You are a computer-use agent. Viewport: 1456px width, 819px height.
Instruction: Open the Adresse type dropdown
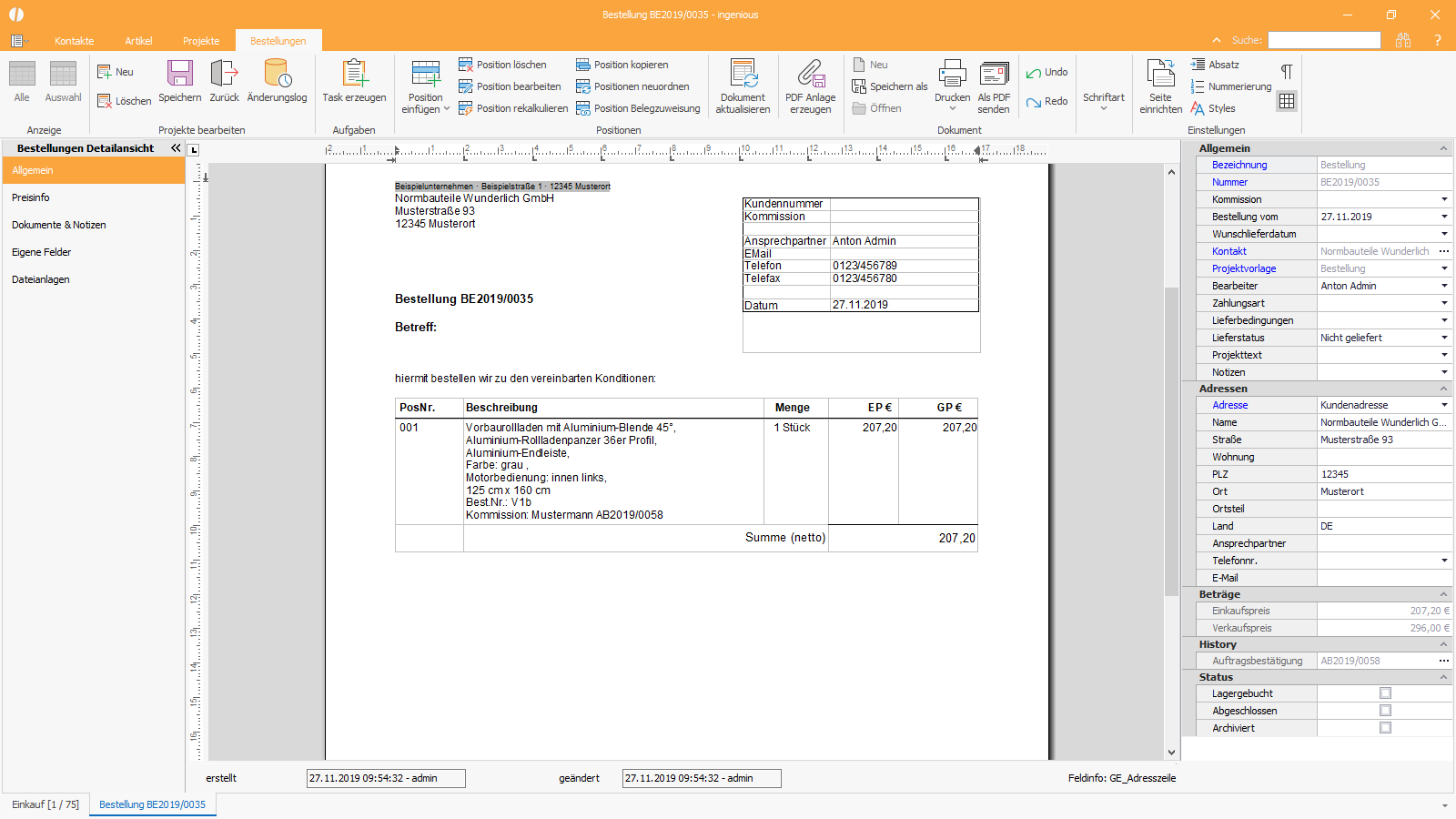tap(1444, 405)
